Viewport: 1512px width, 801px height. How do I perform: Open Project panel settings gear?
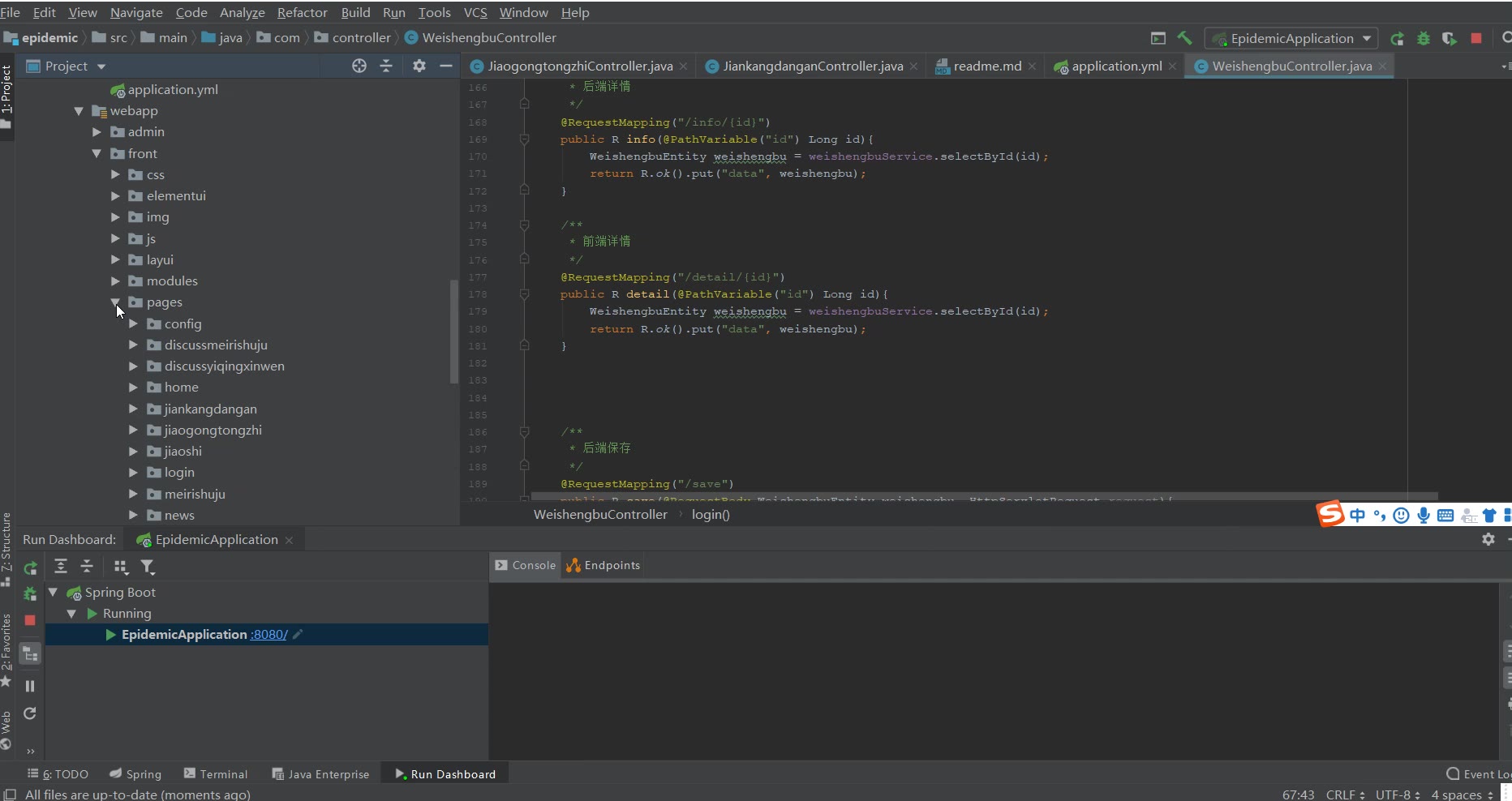pyautogui.click(x=419, y=66)
